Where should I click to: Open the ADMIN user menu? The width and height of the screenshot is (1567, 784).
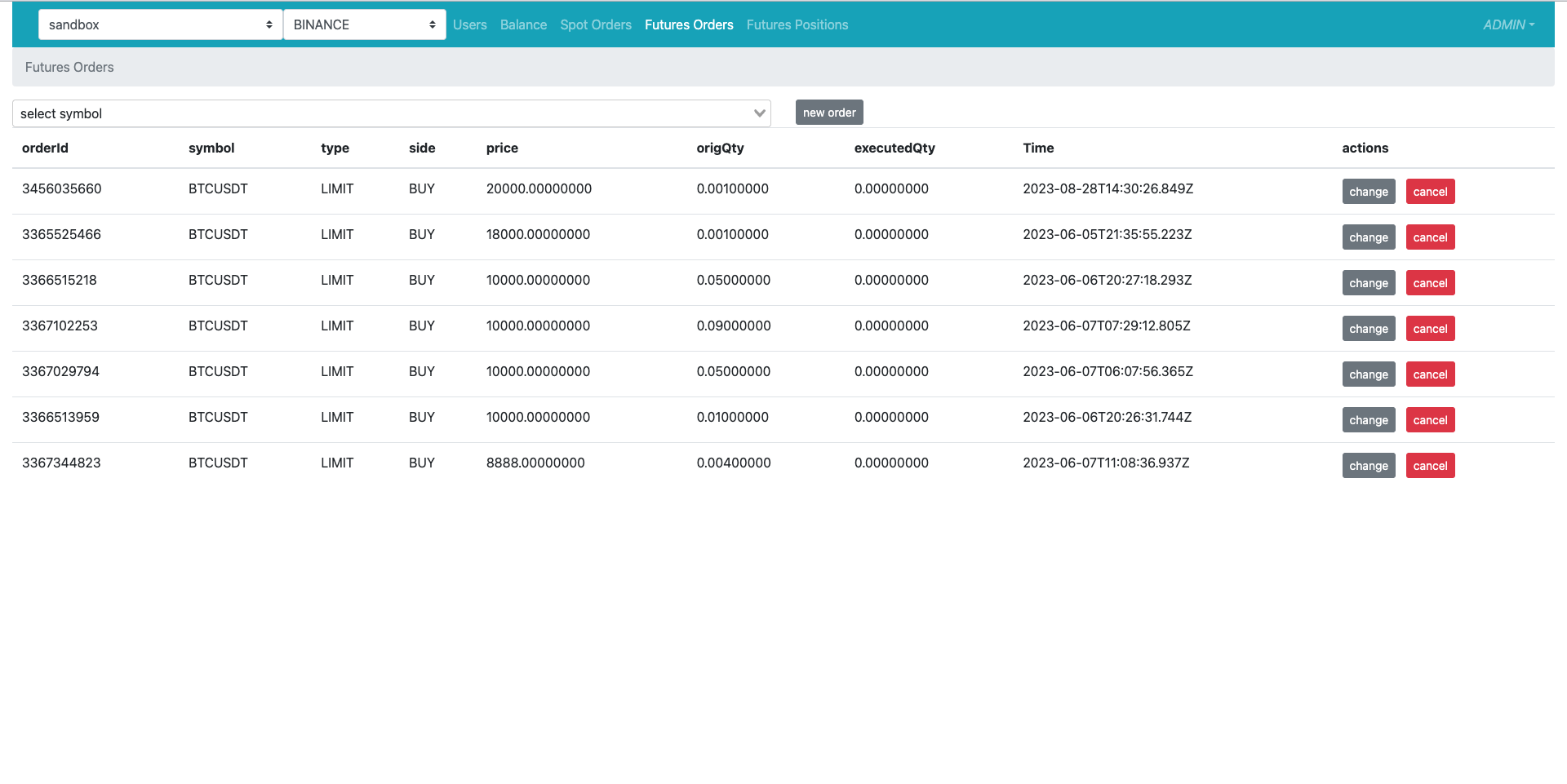tap(1507, 24)
